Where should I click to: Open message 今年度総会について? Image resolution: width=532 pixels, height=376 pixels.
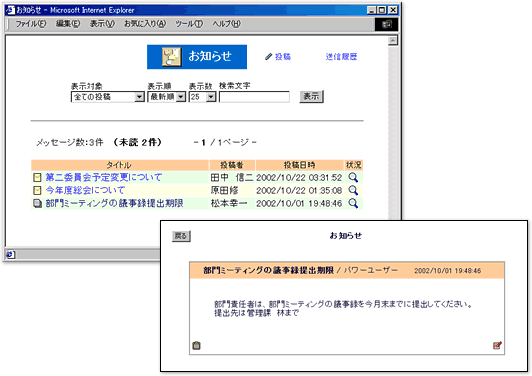pyautogui.click(x=85, y=190)
